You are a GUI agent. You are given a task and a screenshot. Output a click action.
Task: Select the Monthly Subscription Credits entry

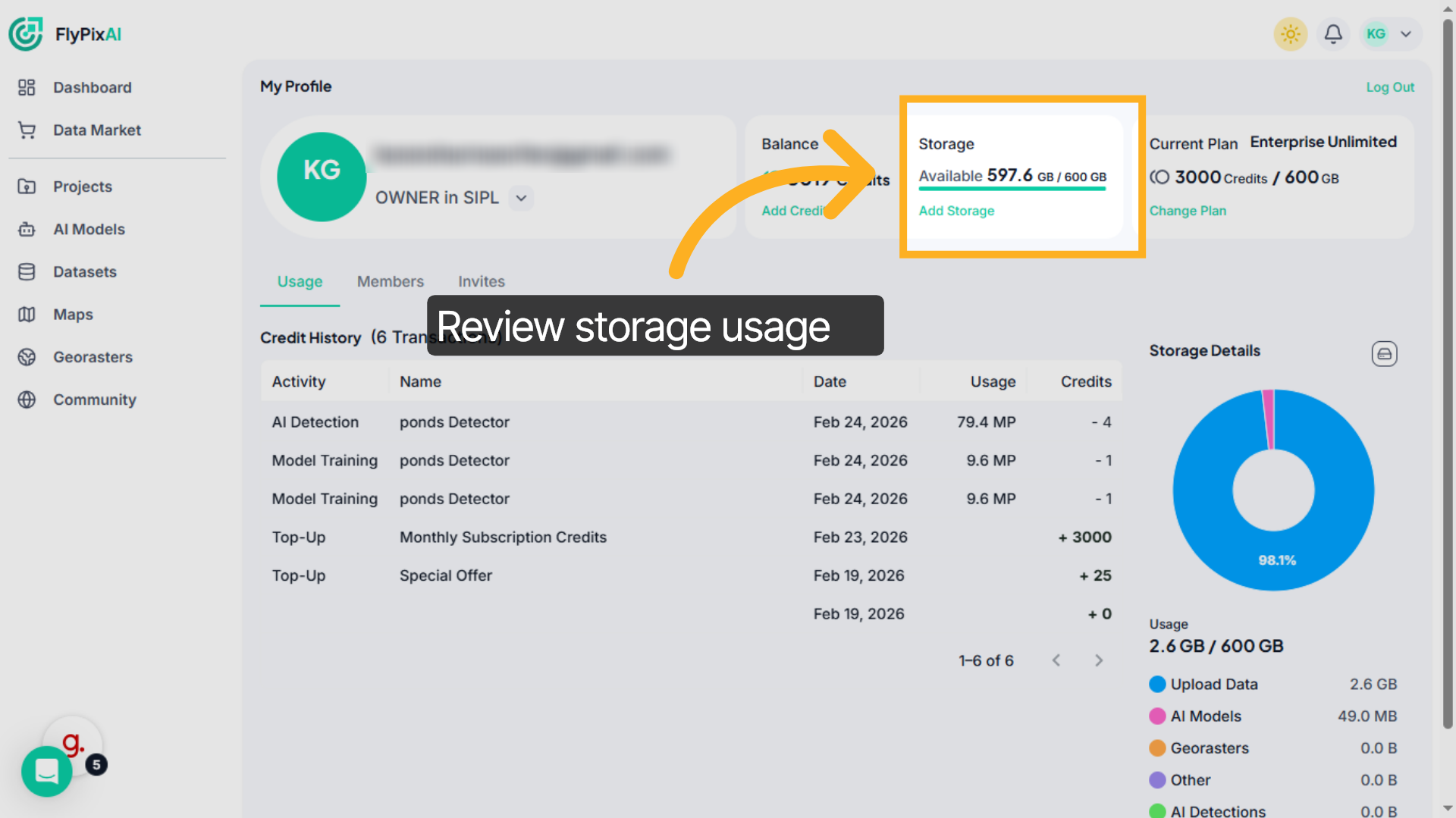503,537
